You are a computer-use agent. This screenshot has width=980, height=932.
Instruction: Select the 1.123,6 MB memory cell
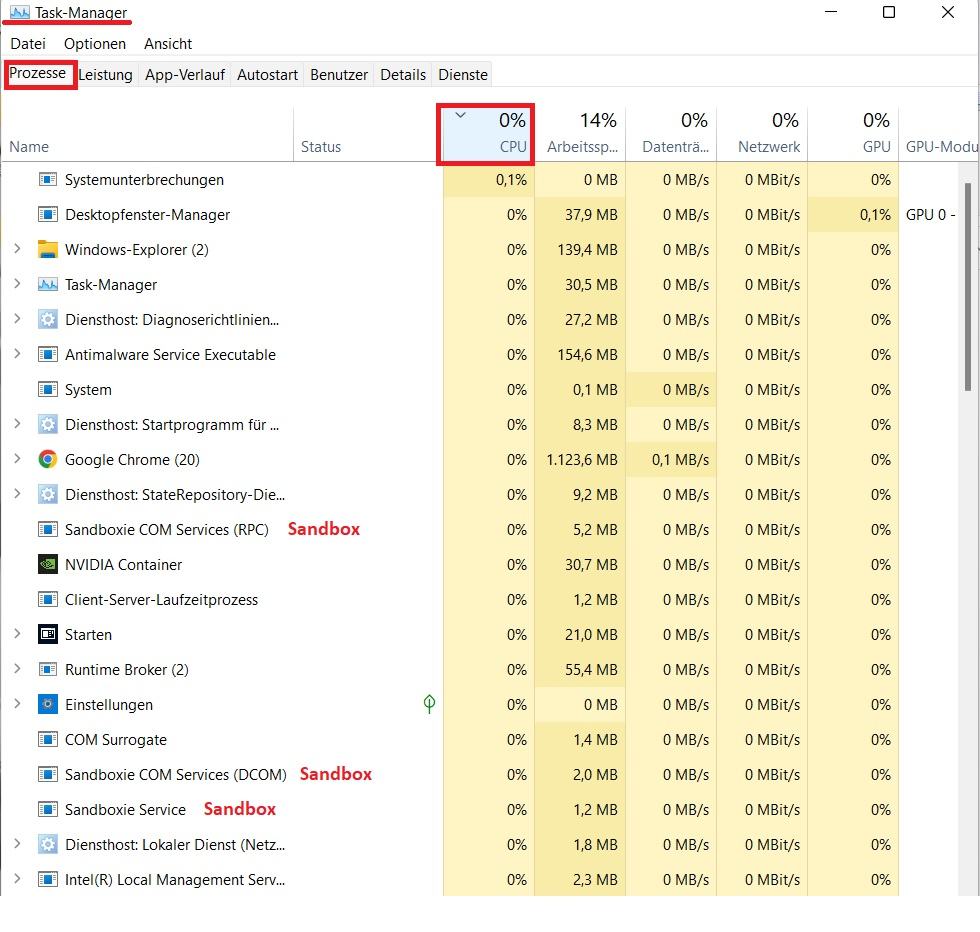[x=582, y=460]
